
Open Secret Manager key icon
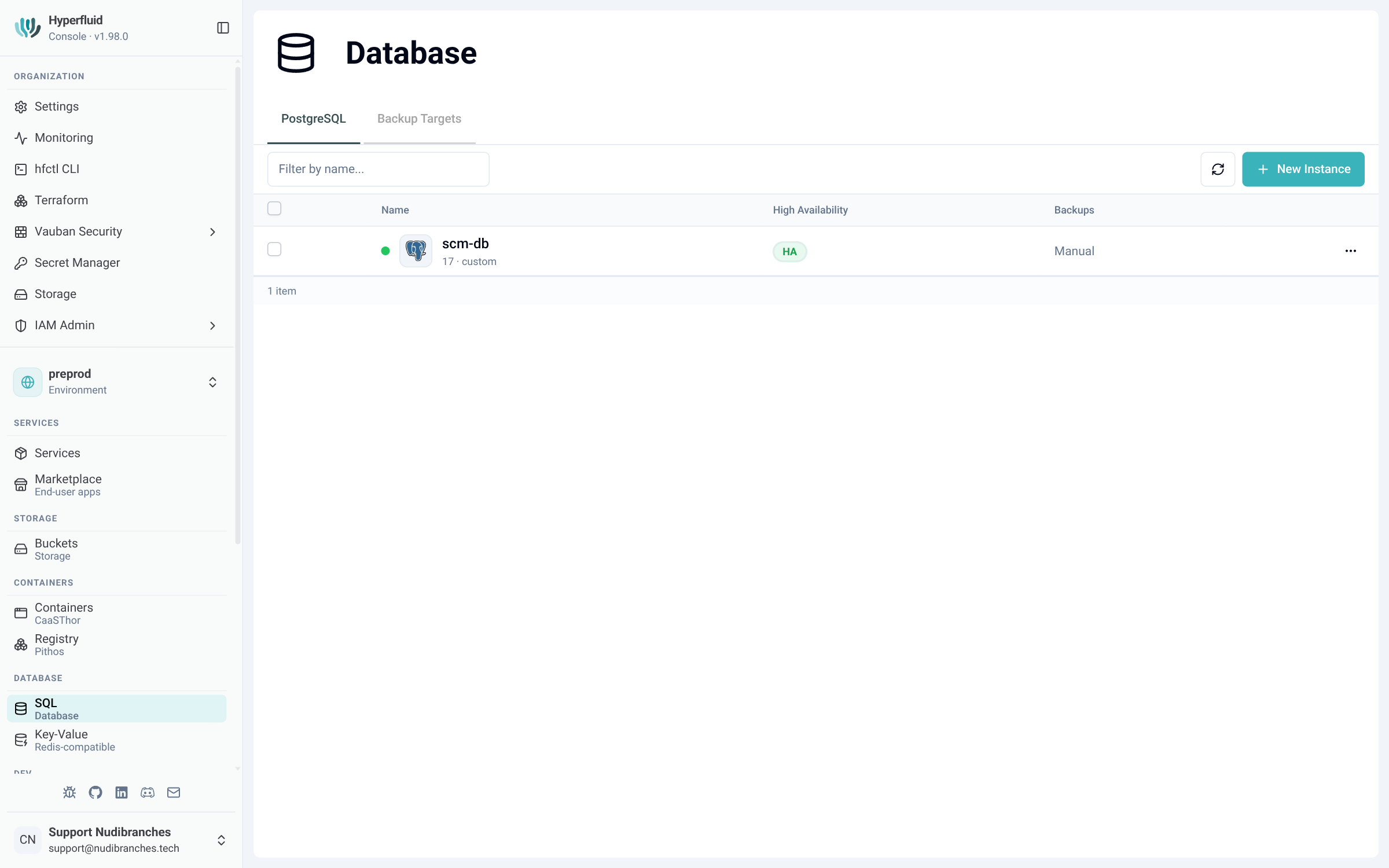(21, 263)
